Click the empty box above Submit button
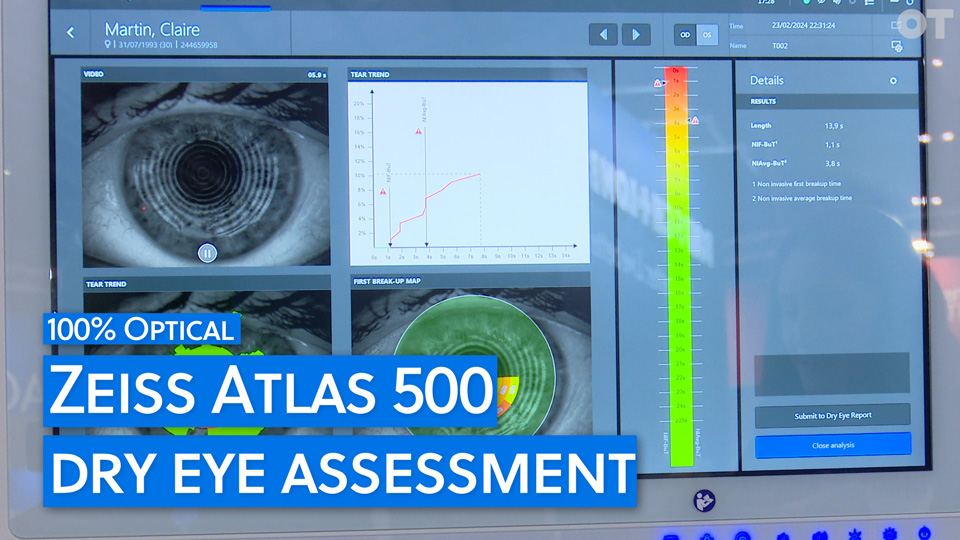The image size is (960, 540). [x=832, y=373]
